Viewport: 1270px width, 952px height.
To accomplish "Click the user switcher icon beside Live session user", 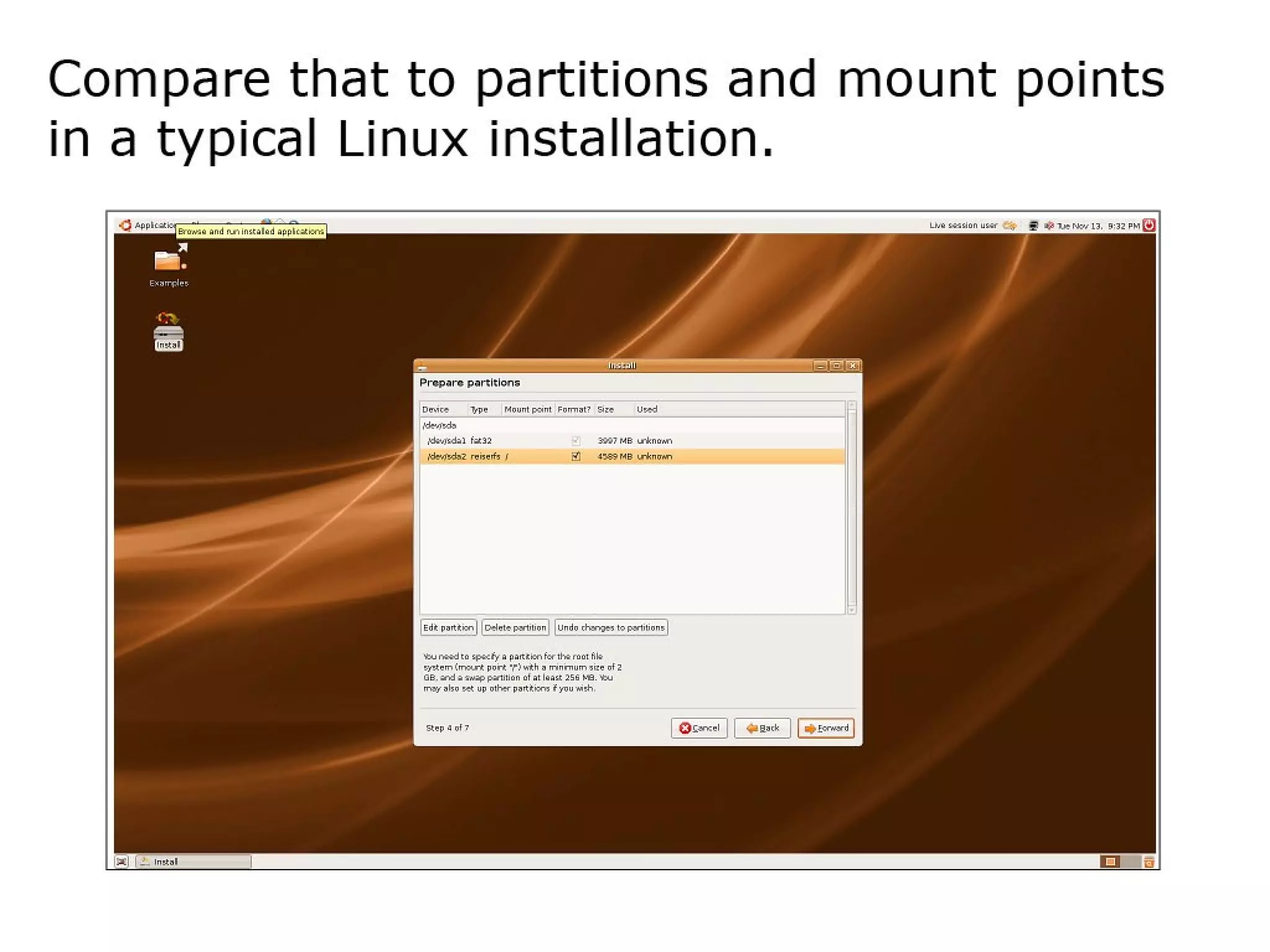I will pyautogui.click(x=1010, y=226).
